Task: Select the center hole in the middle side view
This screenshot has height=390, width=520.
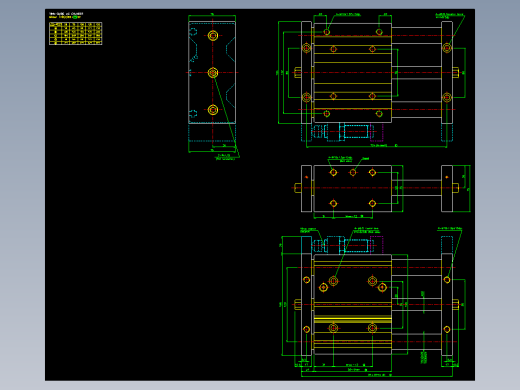Action: (x=353, y=172)
